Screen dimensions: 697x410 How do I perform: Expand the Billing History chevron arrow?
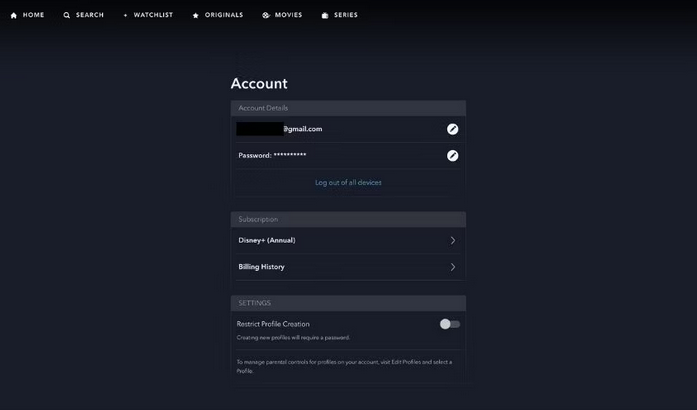453,267
